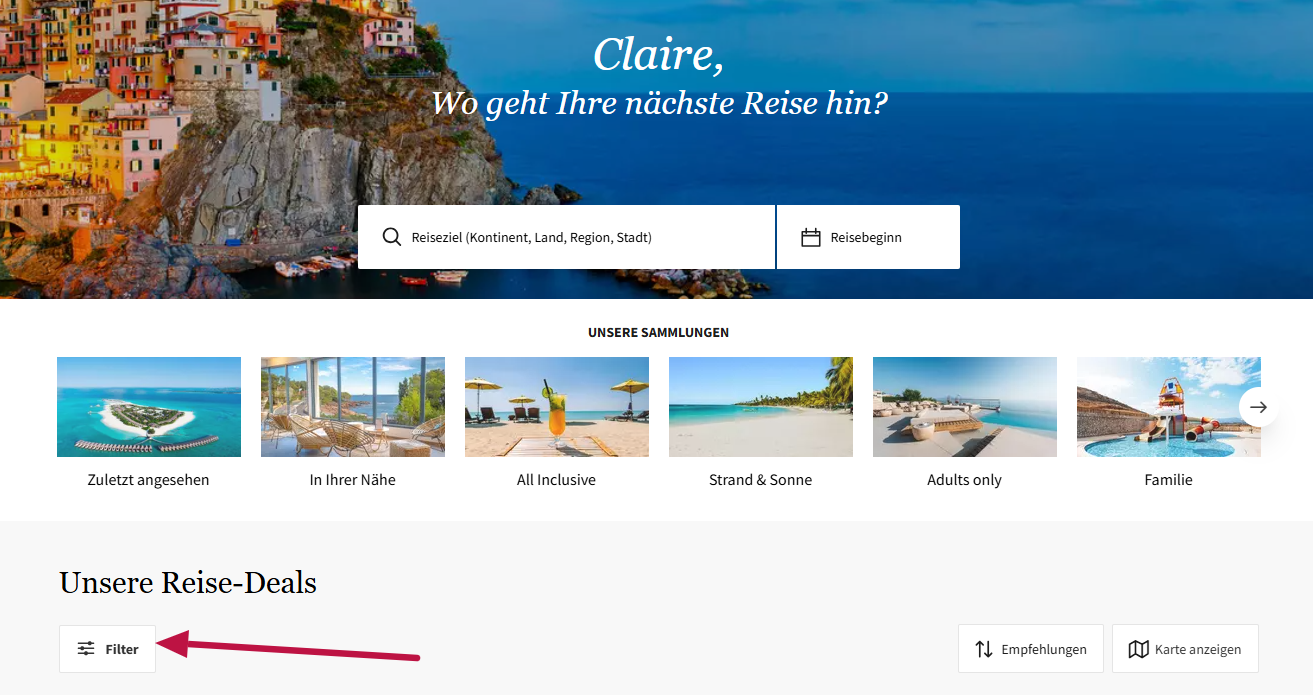This screenshot has height=695, width=1313.
Task: Open the In Ihrer Nähe collection image
Action: [353, 407]
